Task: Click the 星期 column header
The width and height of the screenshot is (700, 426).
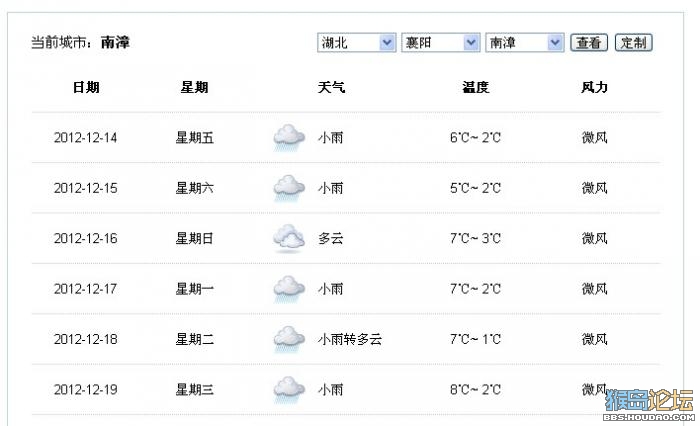Action: coord(194,87)
